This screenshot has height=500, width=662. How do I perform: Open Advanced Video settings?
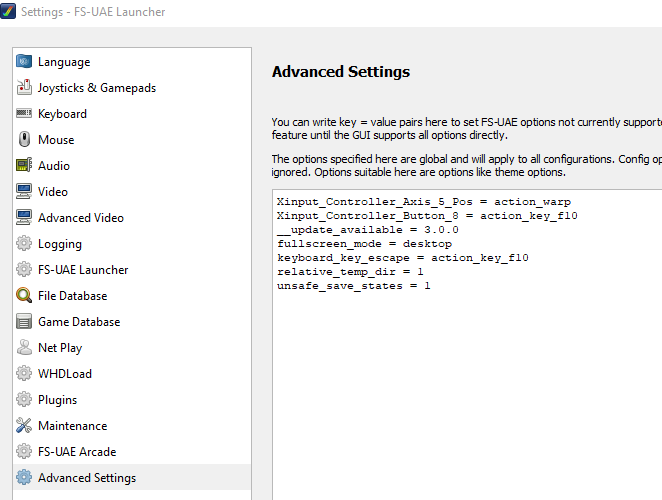click(132, 217)
